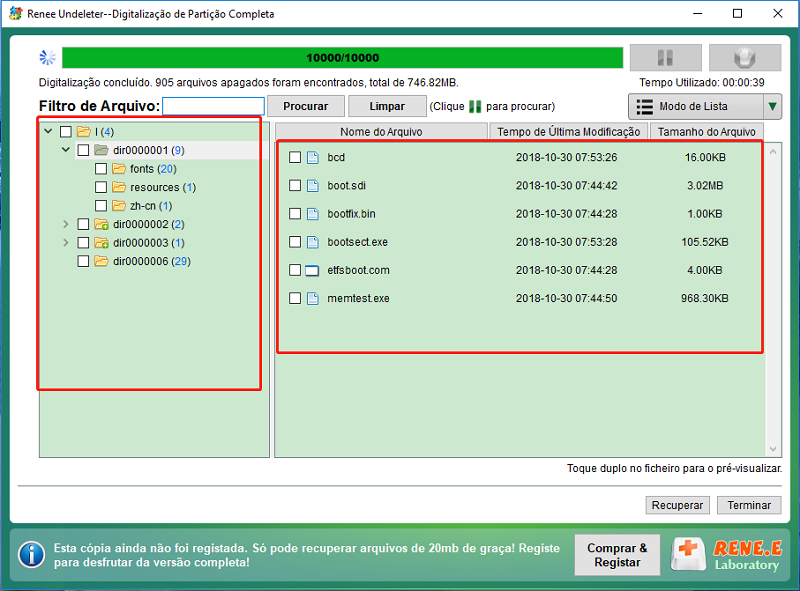Click the Limpar button

click(387, 106)
